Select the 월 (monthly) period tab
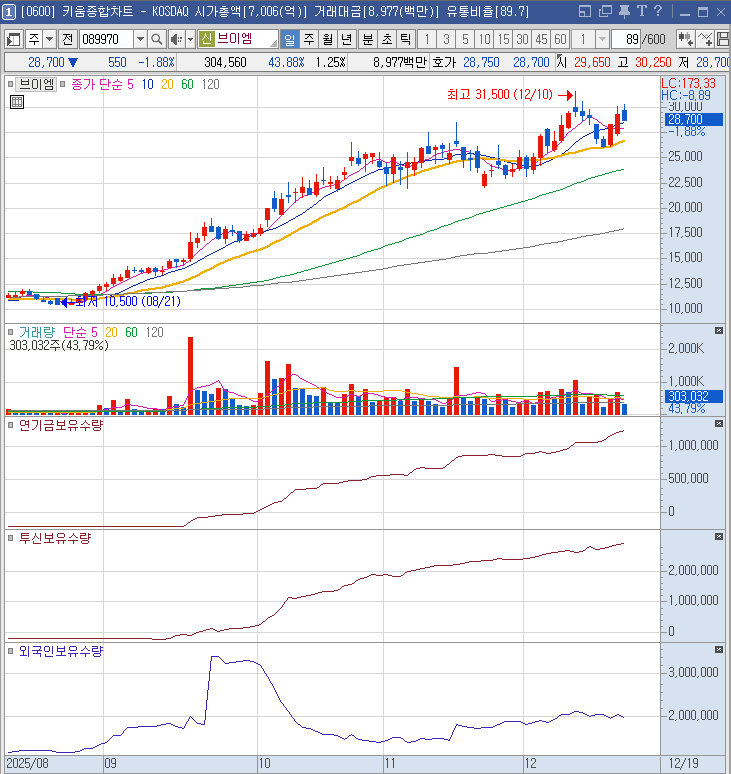The width and height of the screenshot is (731, 774). click(328, 39)
